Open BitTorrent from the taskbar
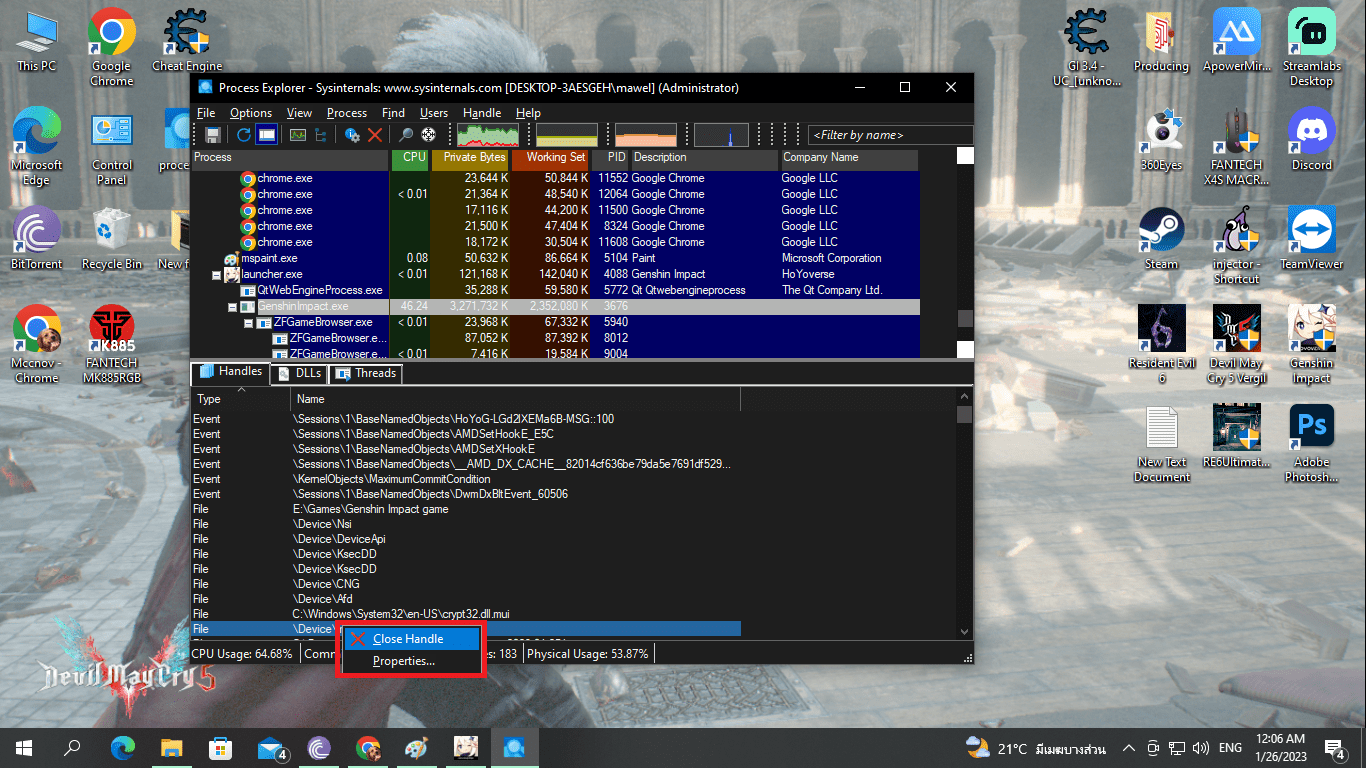Viewport: 1366px width, 768px height. point(319,748)
